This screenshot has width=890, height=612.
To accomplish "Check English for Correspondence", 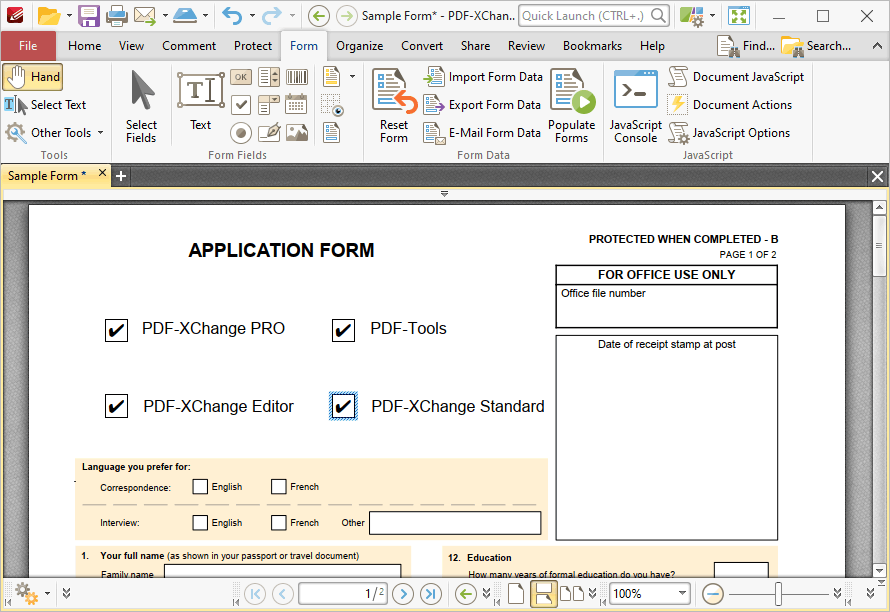I will tap(200, 487).
